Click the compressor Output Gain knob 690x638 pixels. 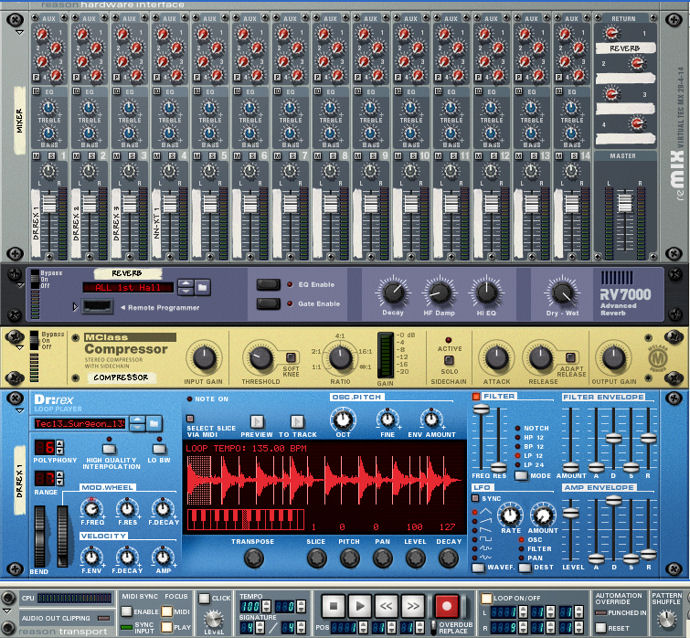point(613,358)
